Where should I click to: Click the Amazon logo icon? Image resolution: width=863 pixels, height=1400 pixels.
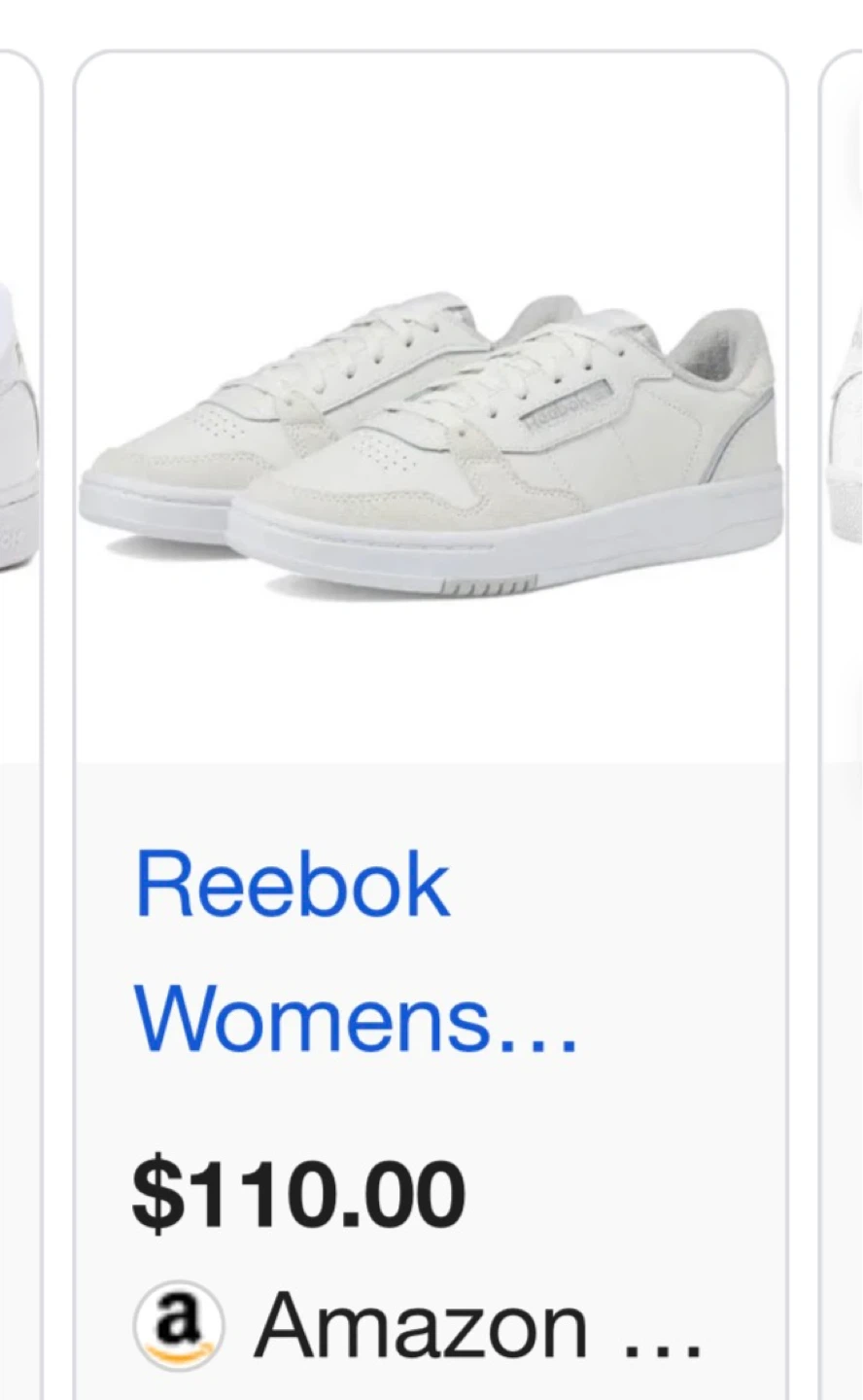click(179, 1326)
